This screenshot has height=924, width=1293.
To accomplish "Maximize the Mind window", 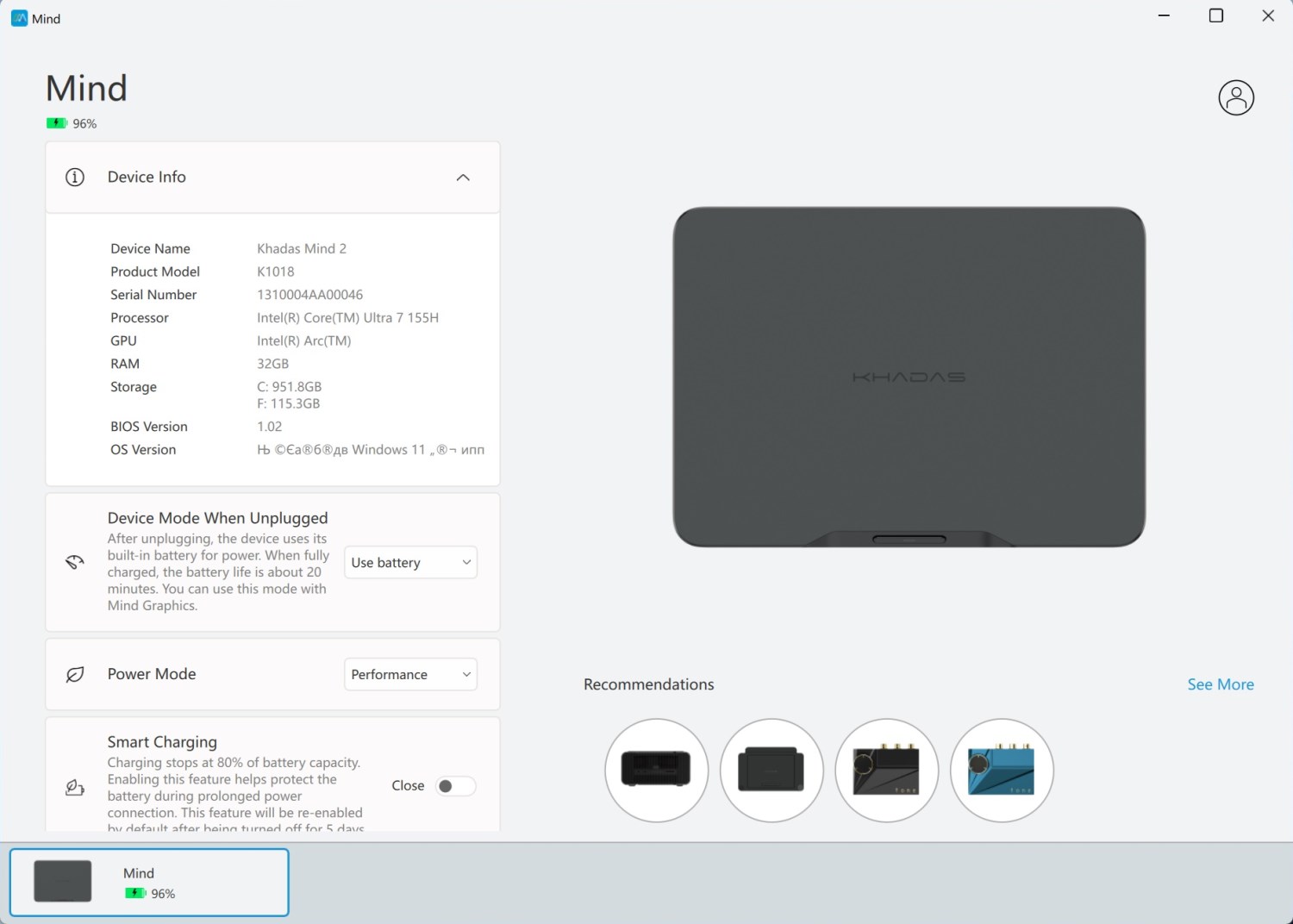I will pyautogui.click(x=1216, y=16).
